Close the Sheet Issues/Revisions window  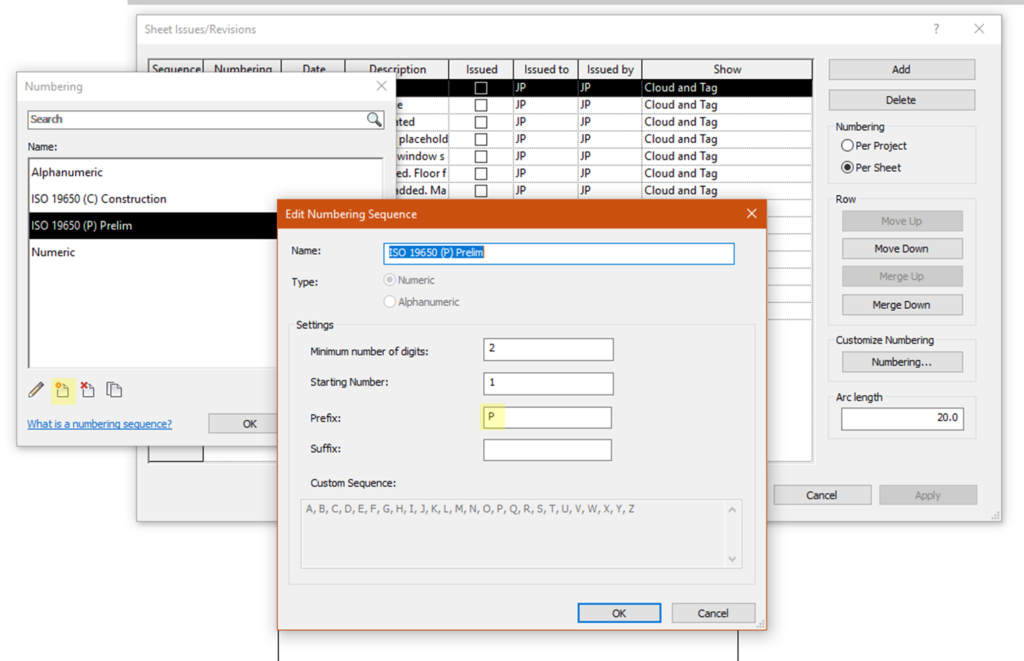coord(979,29)
